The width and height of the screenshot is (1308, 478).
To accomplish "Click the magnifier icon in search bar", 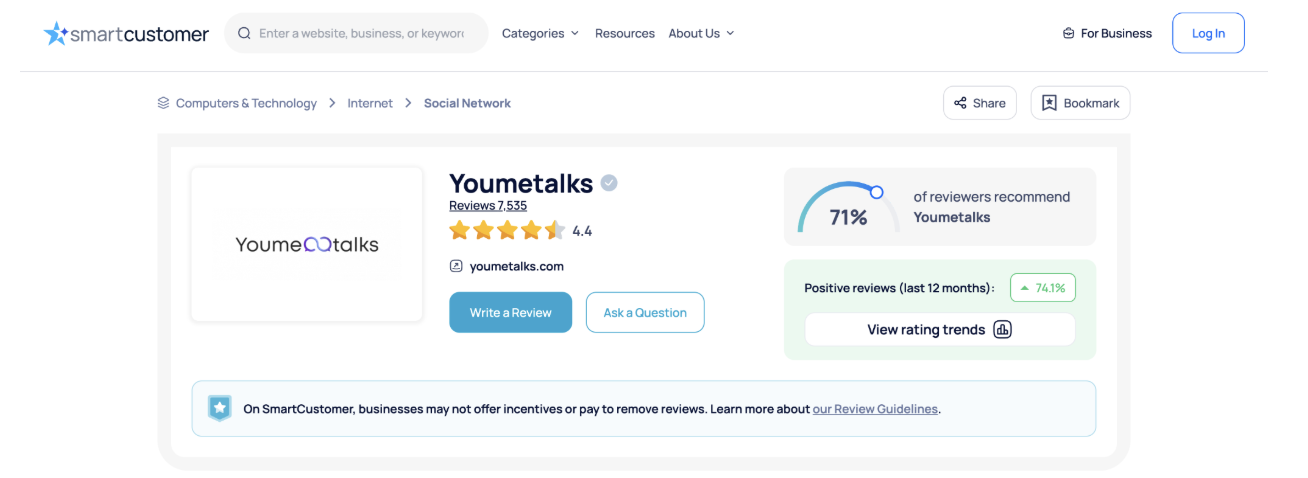I will coord(244,33).
